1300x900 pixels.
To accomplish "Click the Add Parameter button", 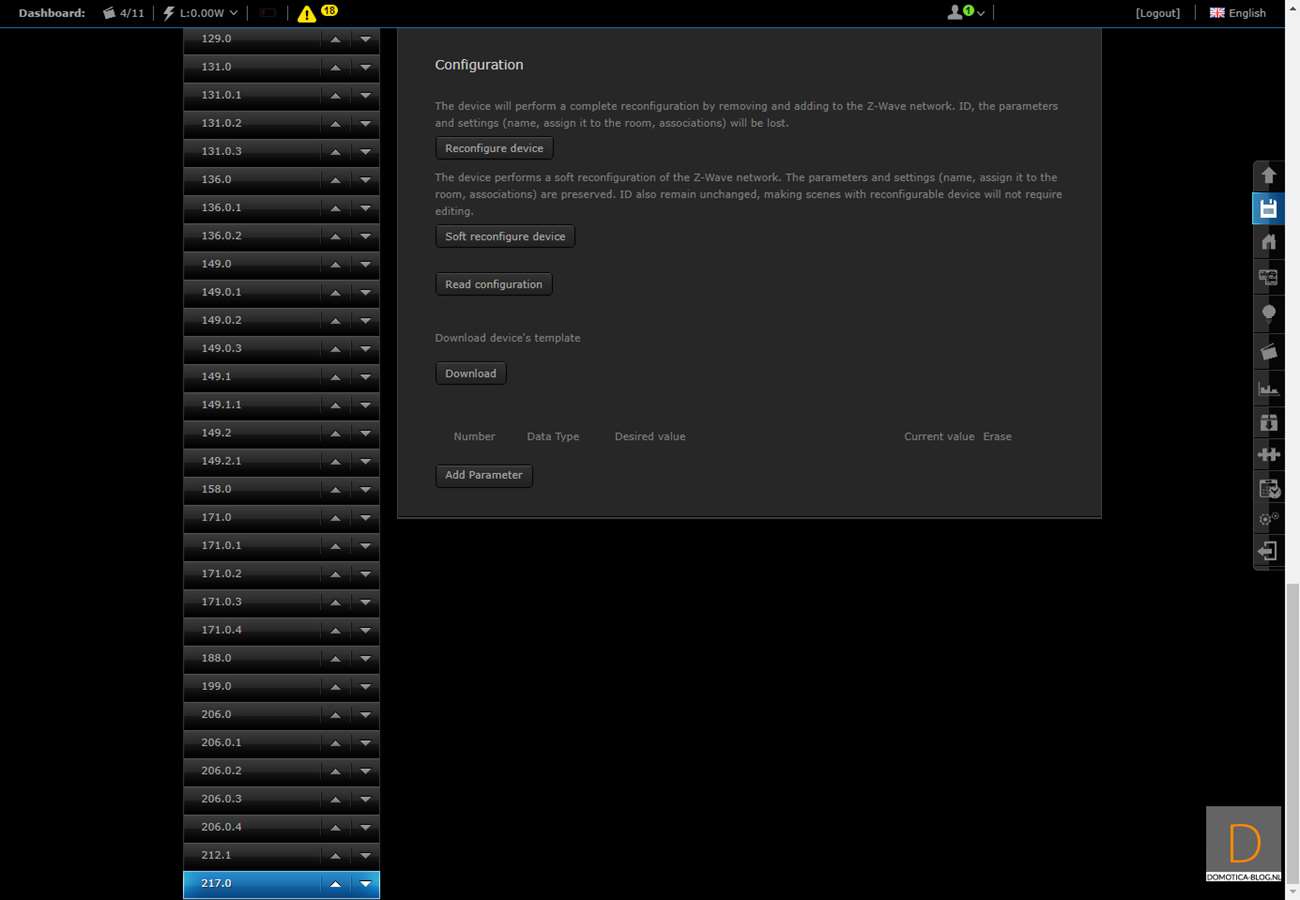I will point(484,475).
